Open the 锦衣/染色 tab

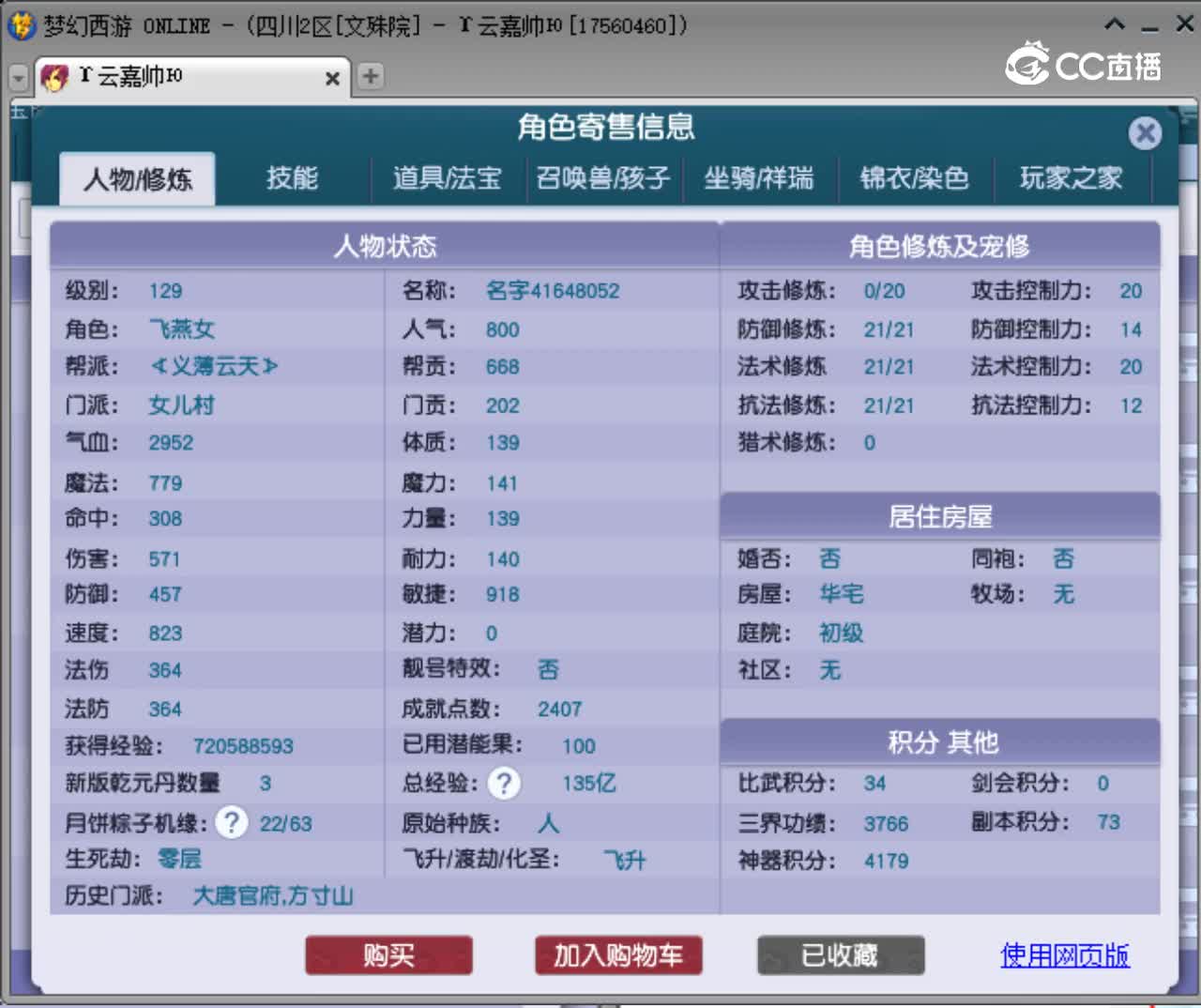pos(915,178)
